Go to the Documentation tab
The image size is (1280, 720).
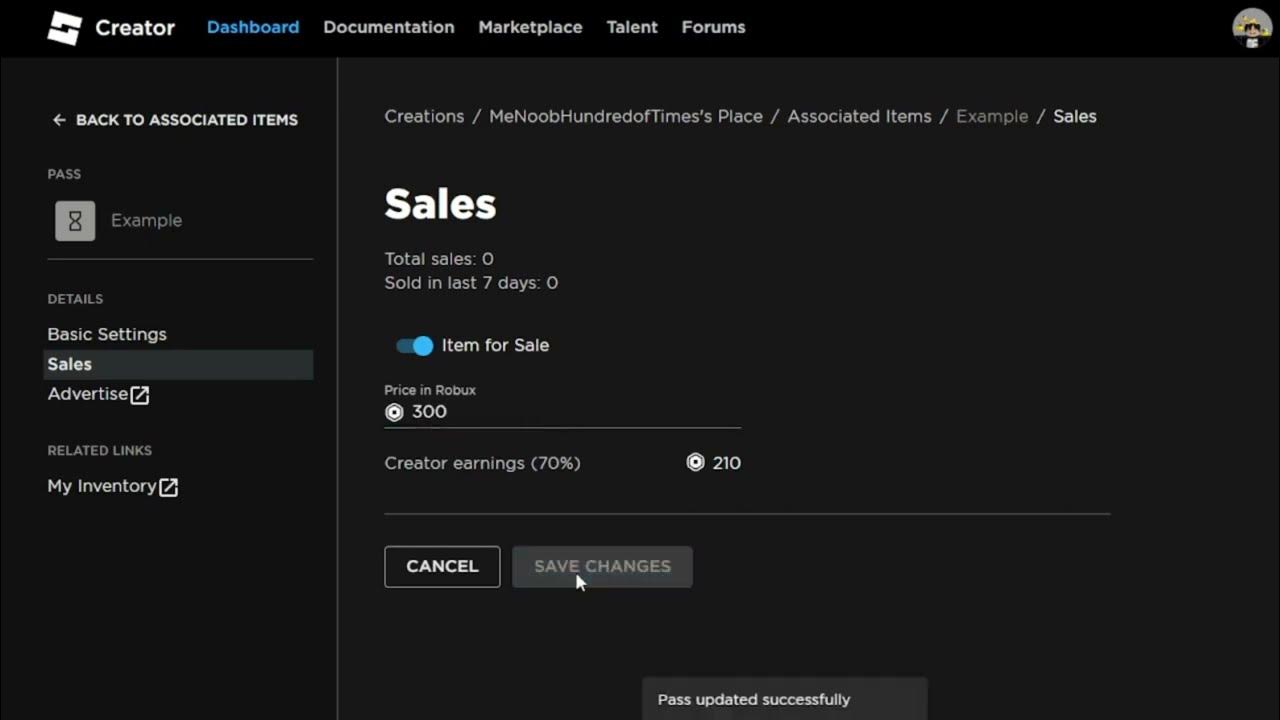[x=389, y=27]
